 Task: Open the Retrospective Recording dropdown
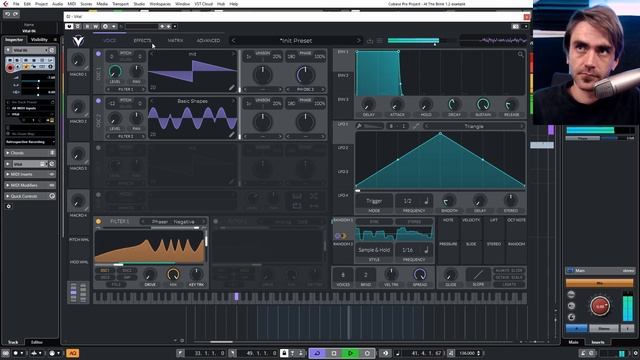click(30, 142)
